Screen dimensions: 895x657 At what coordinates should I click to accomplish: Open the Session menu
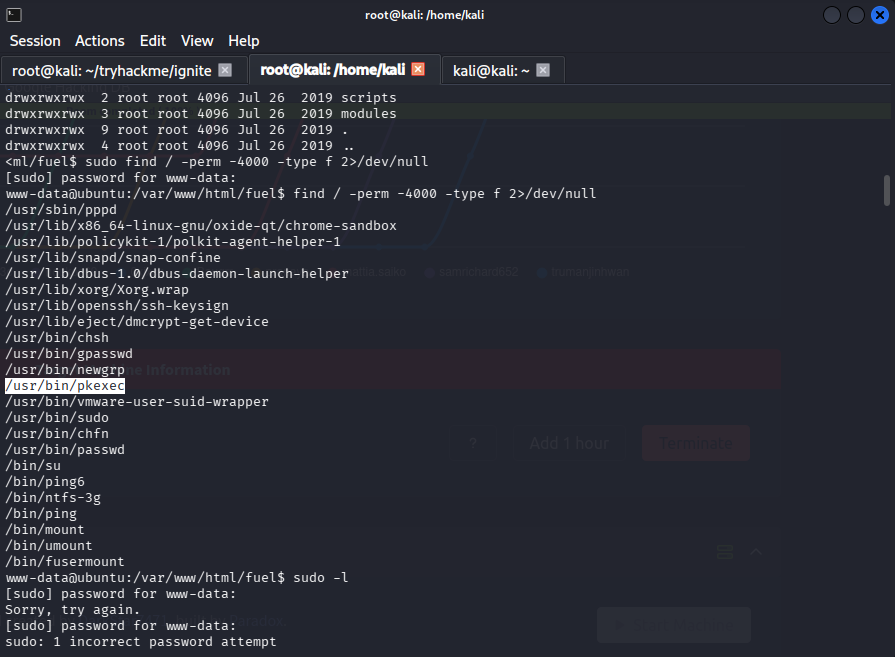pos(35,41)
